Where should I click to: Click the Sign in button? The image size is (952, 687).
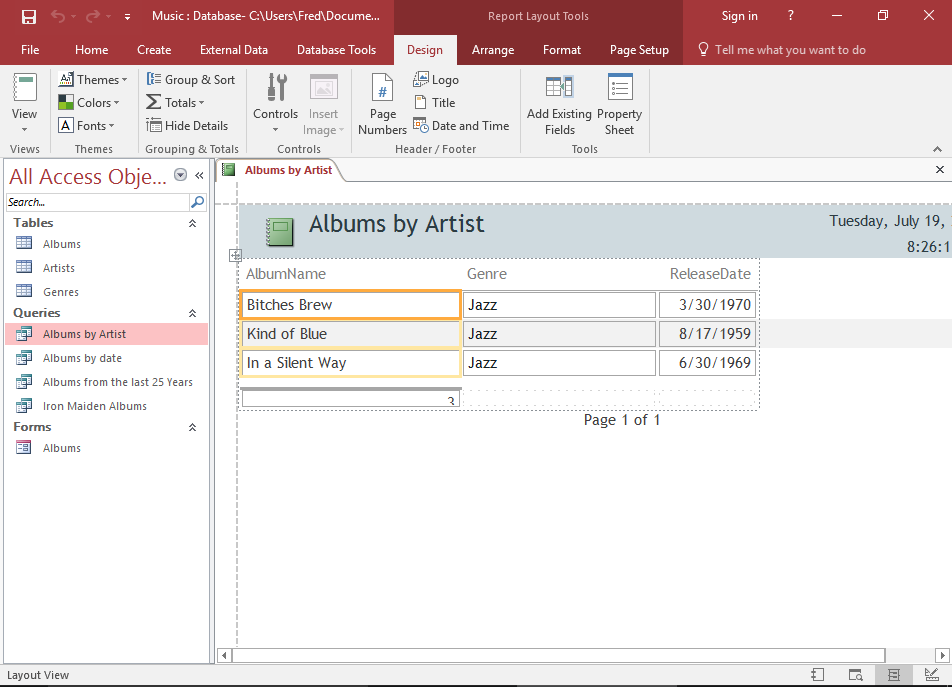point(740,16)
